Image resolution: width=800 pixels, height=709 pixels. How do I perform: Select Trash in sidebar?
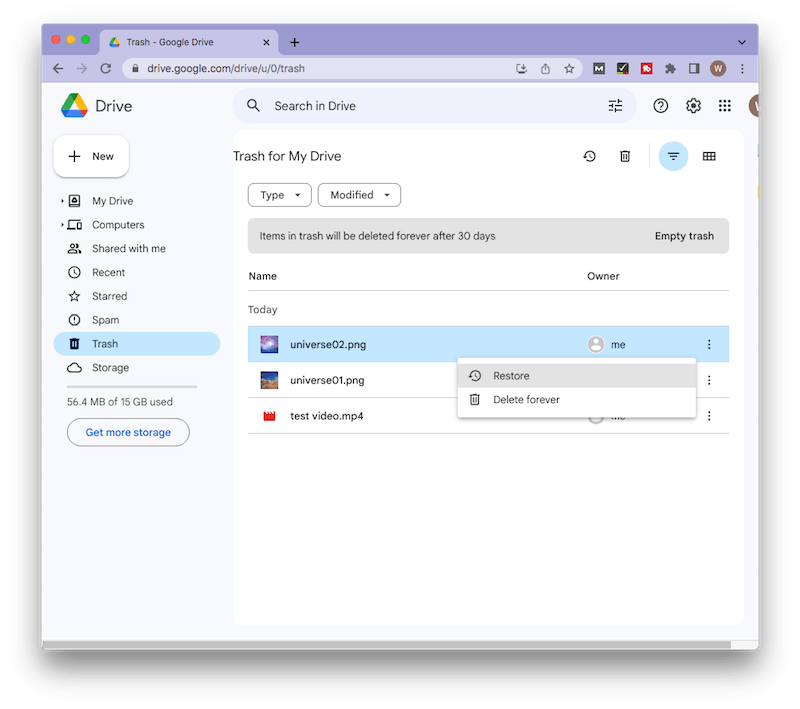137,344
